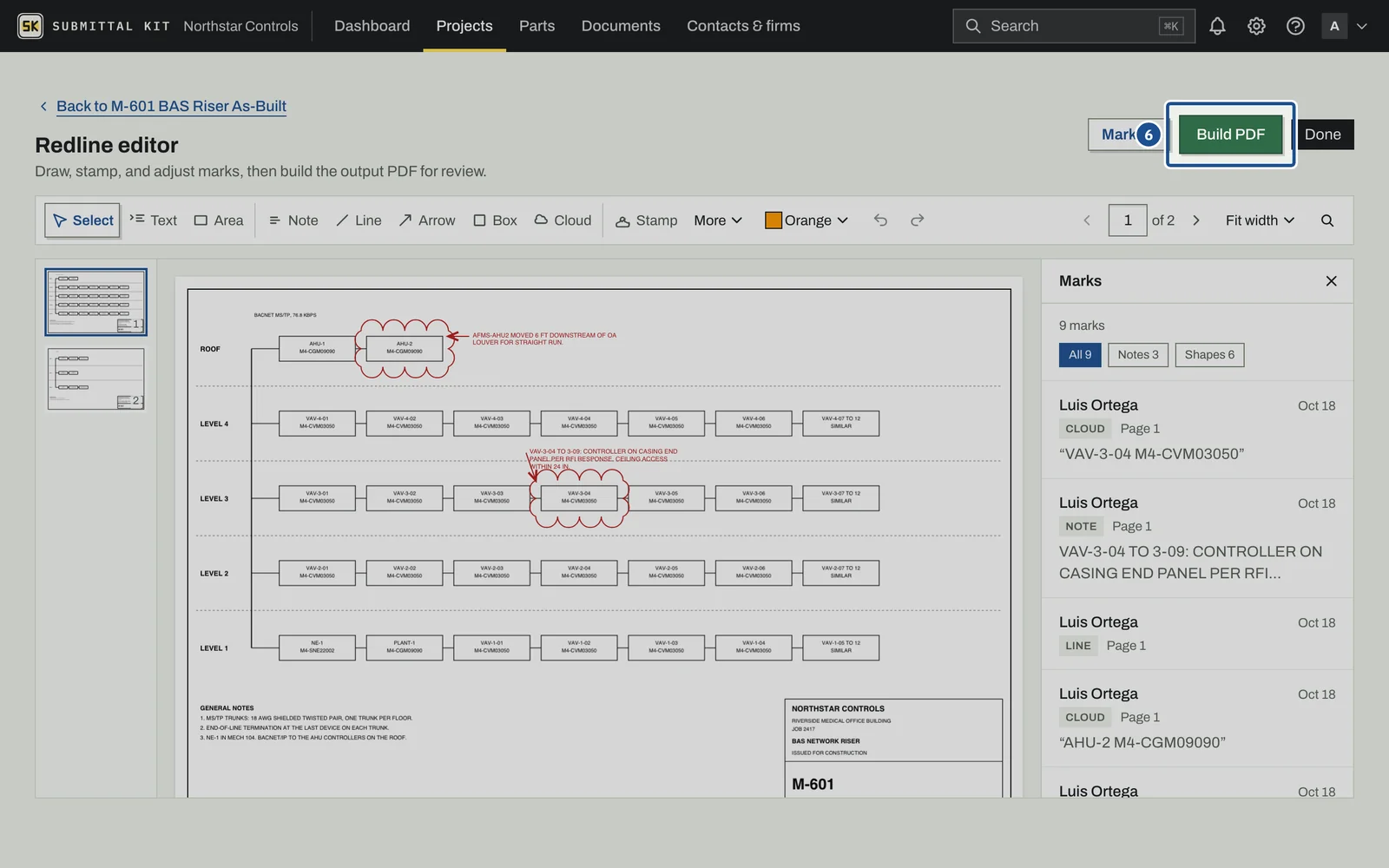Go to next page arrow
Image resolution: width=1389 pixels, height=868 pixels.
pyautogui.click(x=1196, y=220)
